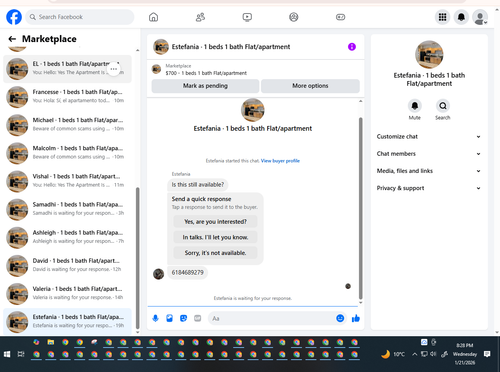Open the Gaming tab icon
The height and width of the screenshot is (372, 500).
(x=340, y=17)
